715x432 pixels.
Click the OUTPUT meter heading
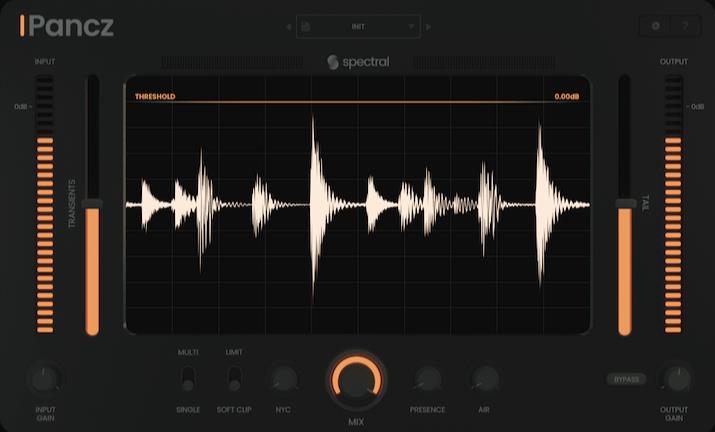tap(674, 62)
